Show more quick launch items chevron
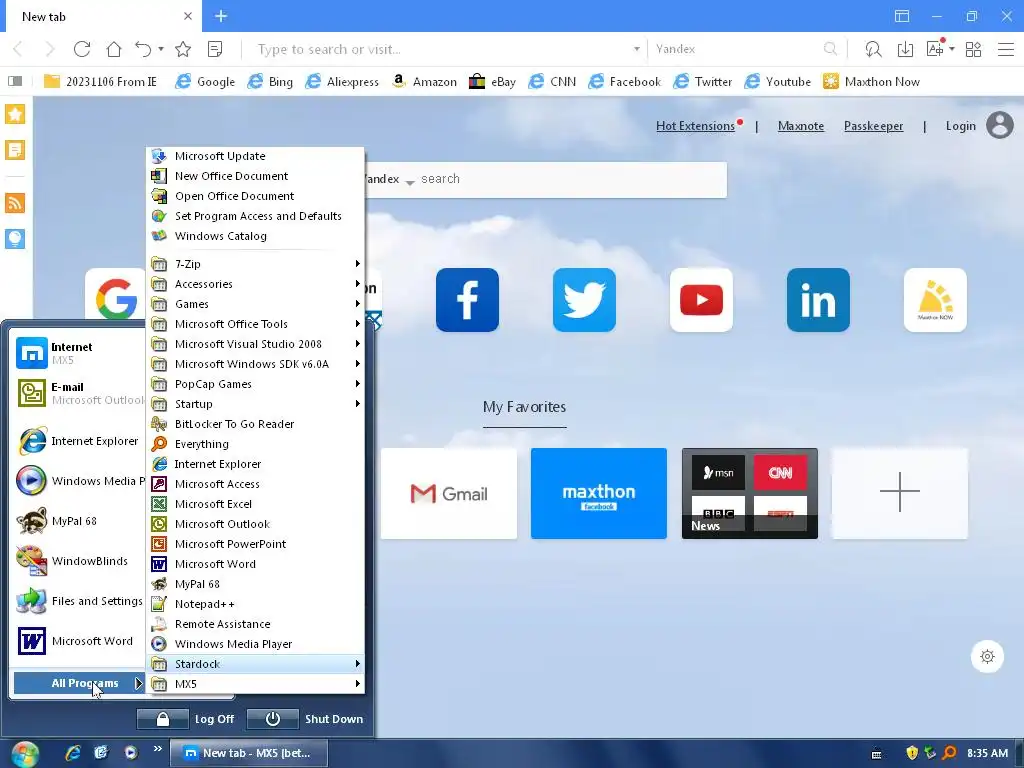 [x=157, y=748]
